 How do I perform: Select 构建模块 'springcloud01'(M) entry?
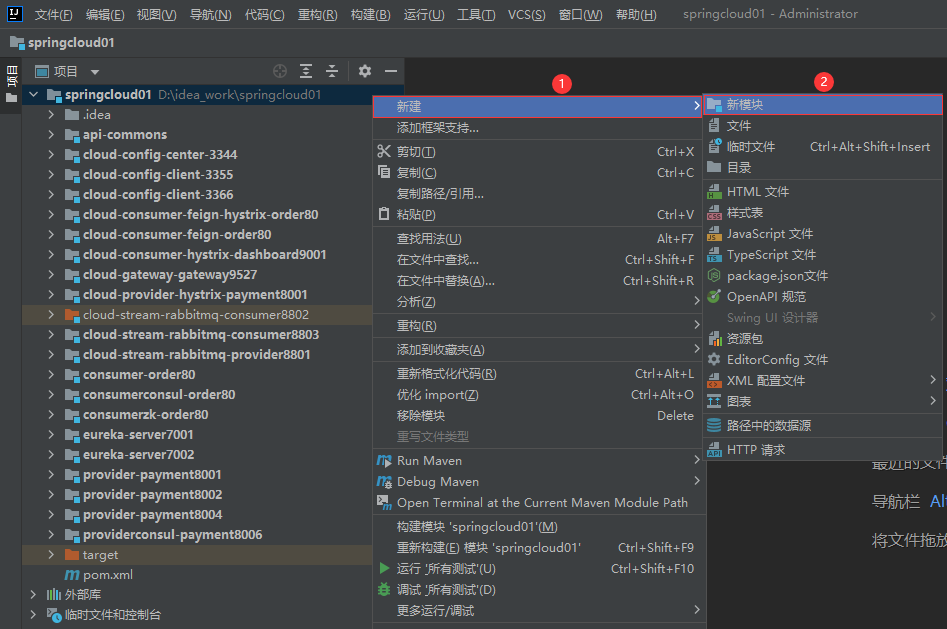(x=538, y=527)
